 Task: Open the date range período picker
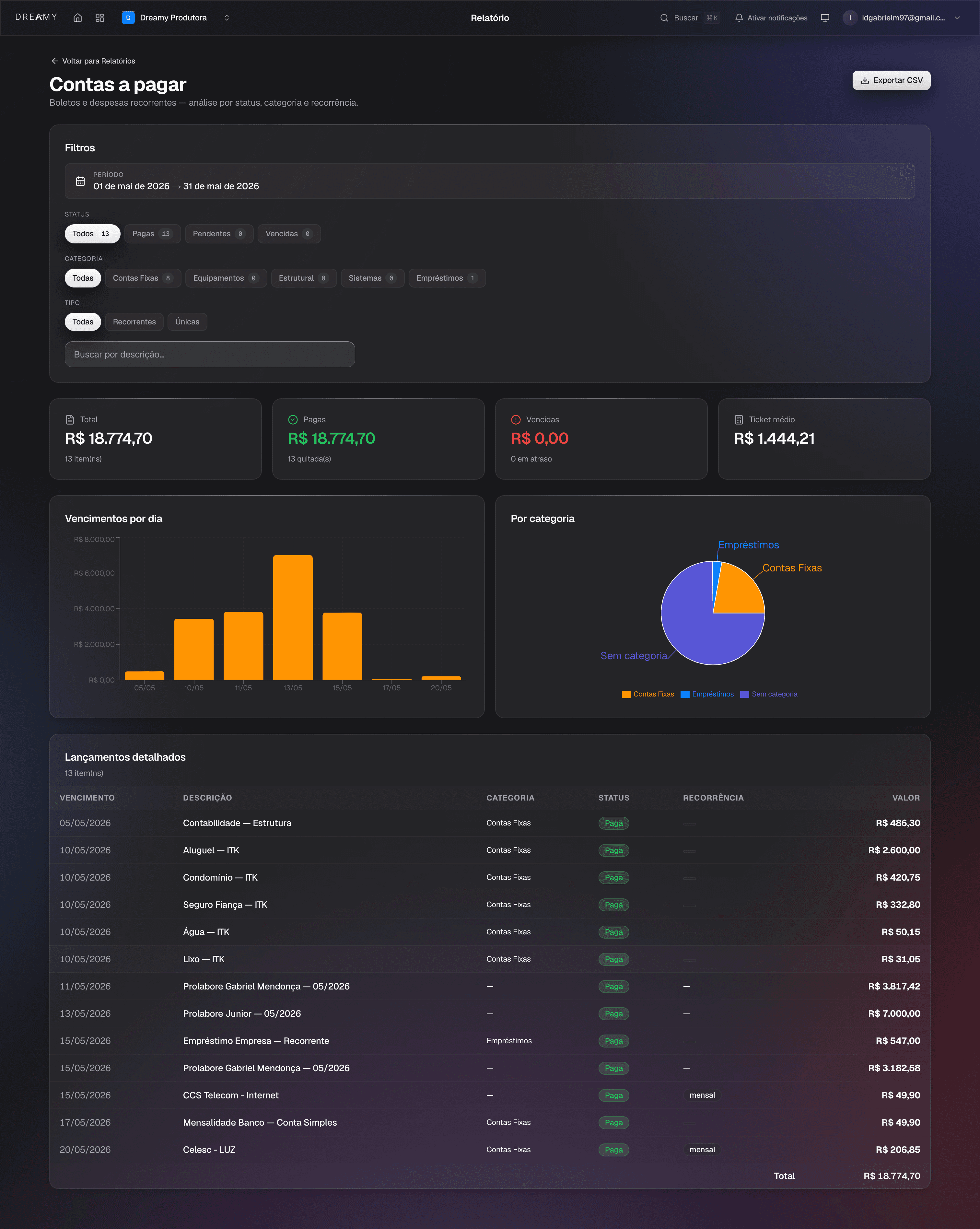(490, 181)
